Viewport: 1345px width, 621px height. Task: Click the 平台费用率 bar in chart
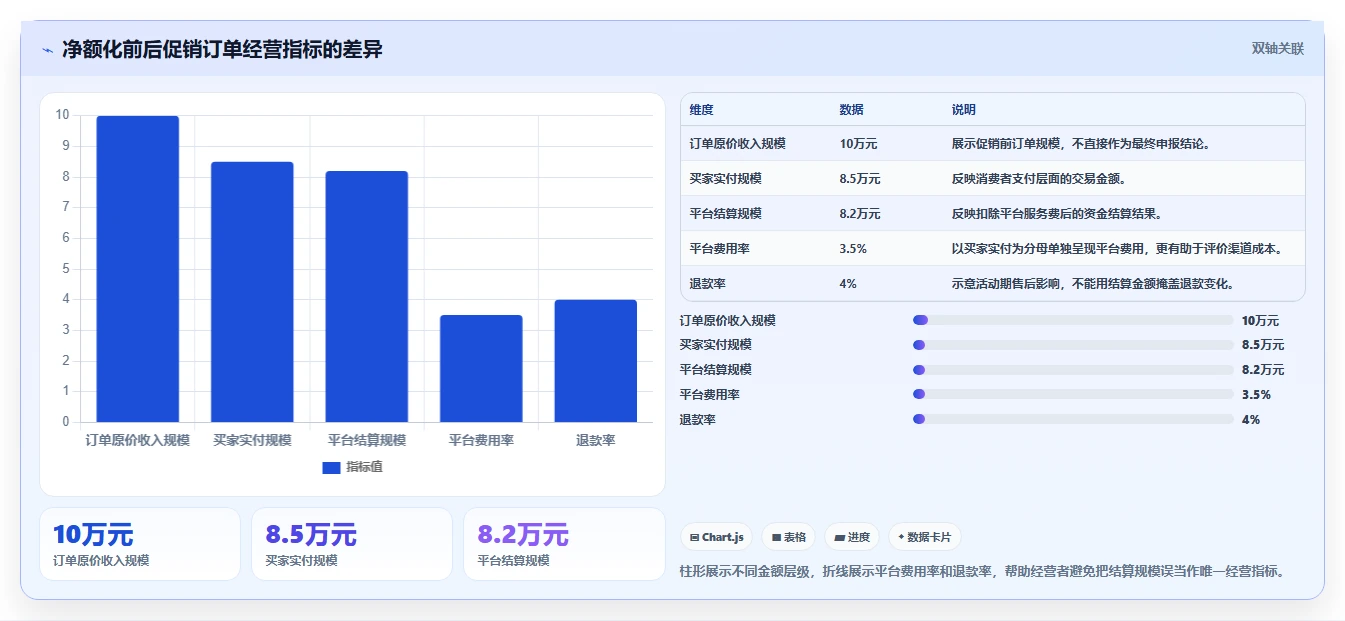pos(481,369)
